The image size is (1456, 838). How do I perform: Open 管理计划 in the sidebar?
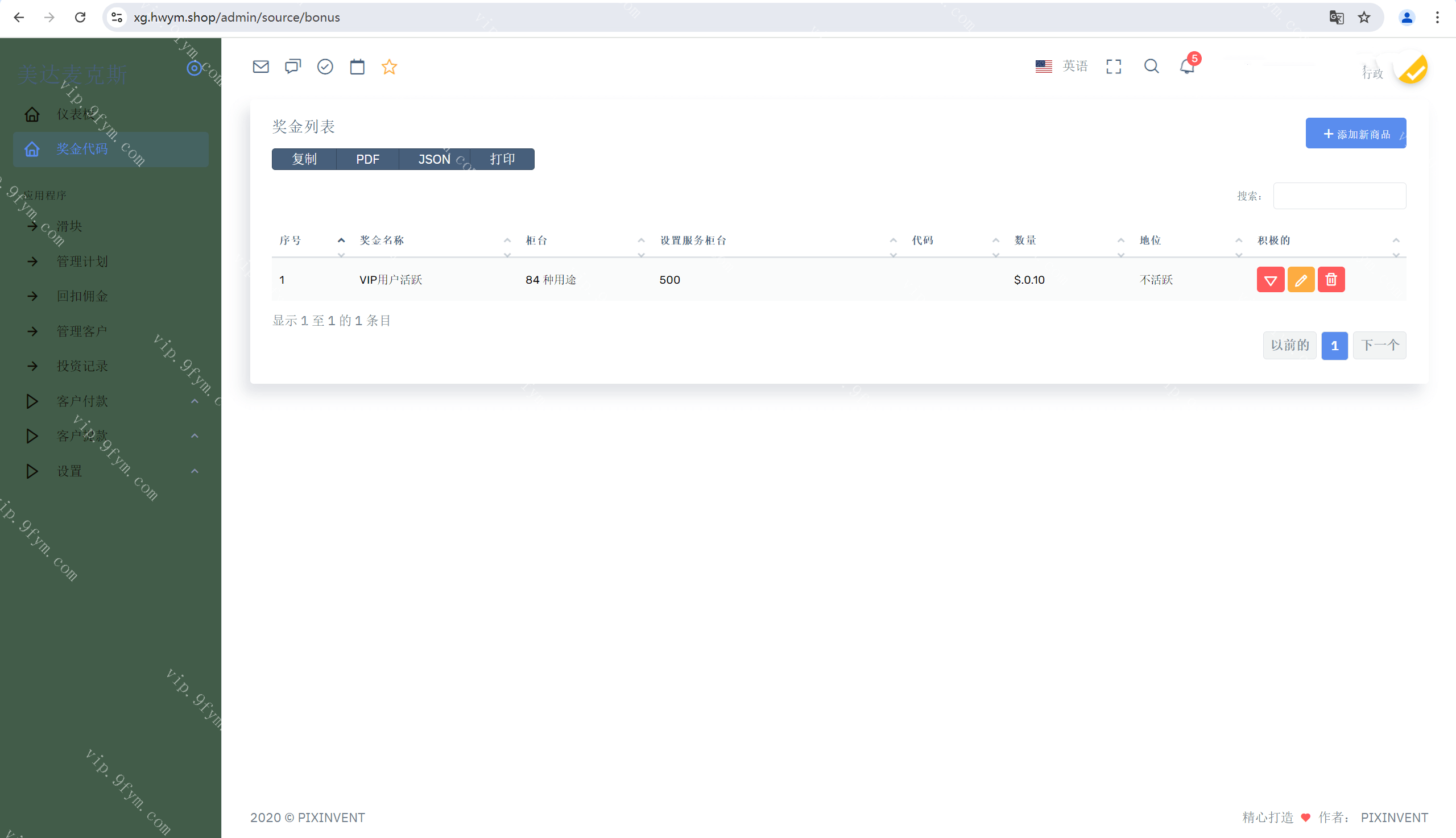[x=82, y=262]
